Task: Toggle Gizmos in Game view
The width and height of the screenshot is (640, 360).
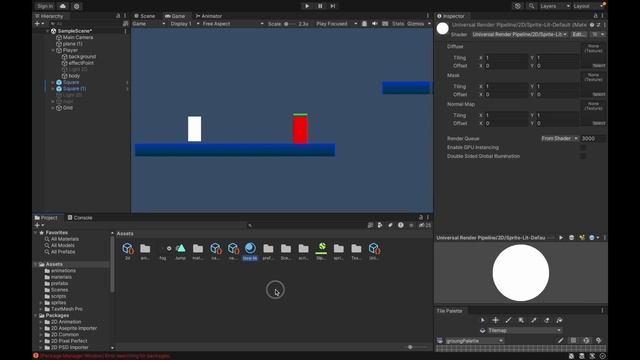Action: coord(416,24)
